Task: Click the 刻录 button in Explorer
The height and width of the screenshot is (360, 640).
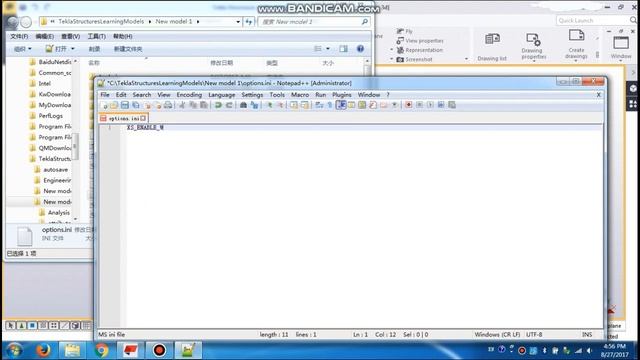Action: (94, 49)
